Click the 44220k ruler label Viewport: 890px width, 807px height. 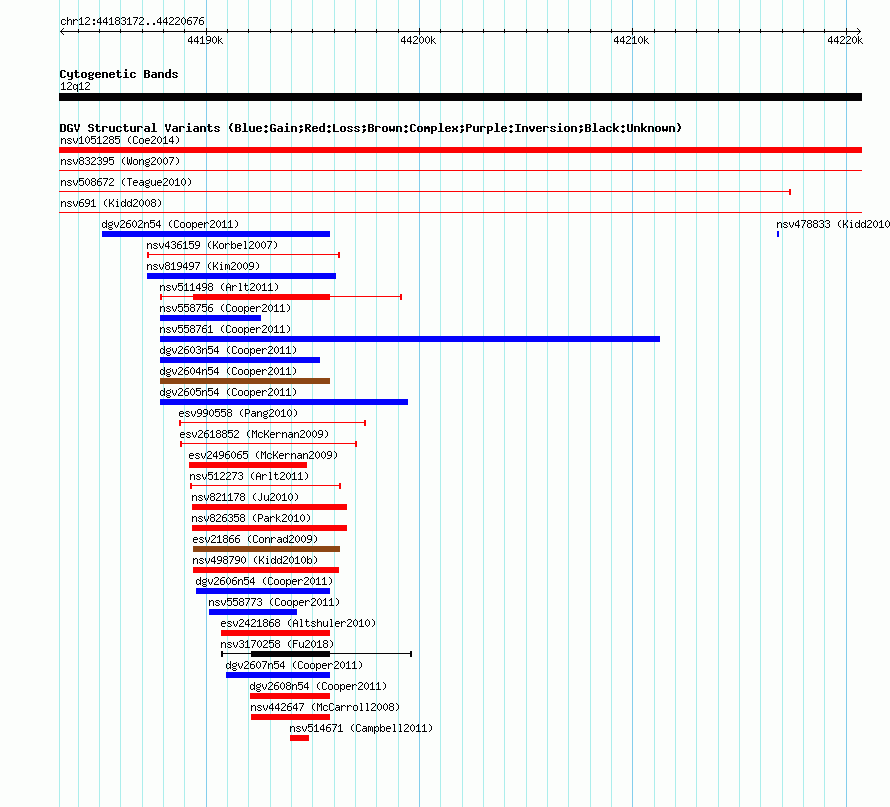[845, 40]
